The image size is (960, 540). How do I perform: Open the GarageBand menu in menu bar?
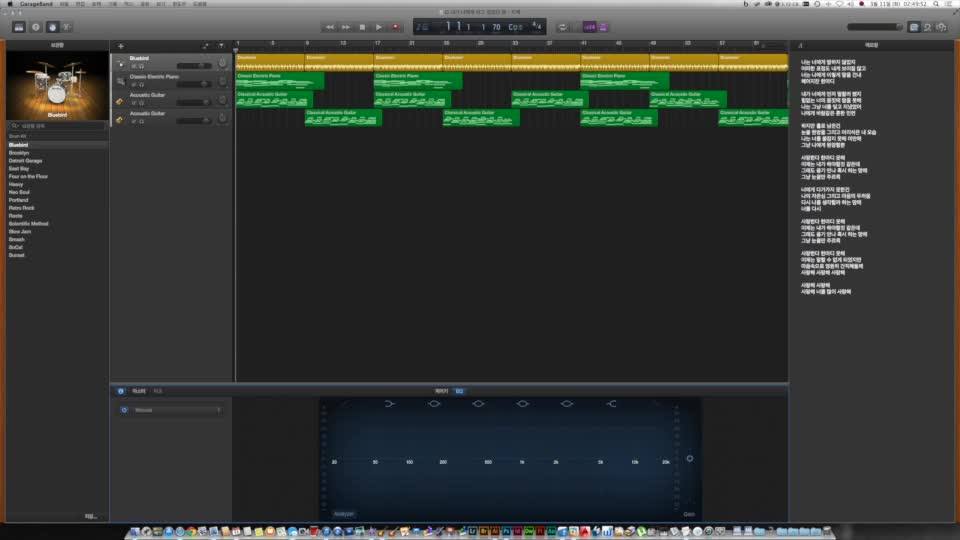(x=36, y=4)
